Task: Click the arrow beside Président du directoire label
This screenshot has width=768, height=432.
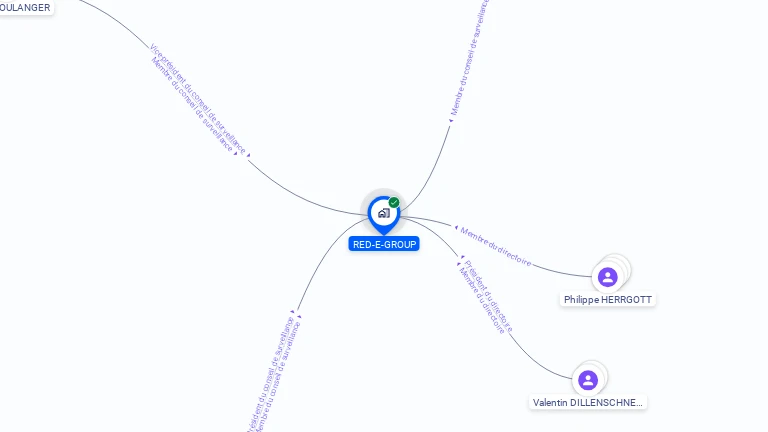Action: pos(460,259)
